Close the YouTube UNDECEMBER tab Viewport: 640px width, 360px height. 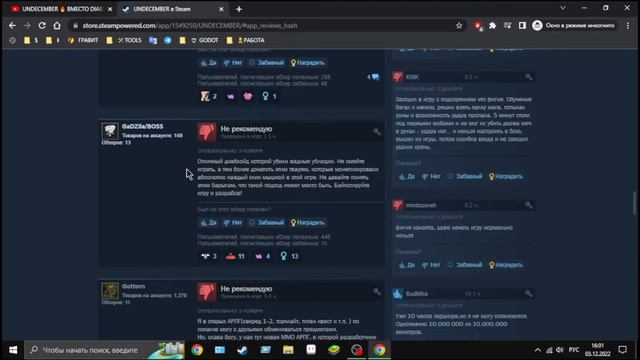[x=110, y=9]
